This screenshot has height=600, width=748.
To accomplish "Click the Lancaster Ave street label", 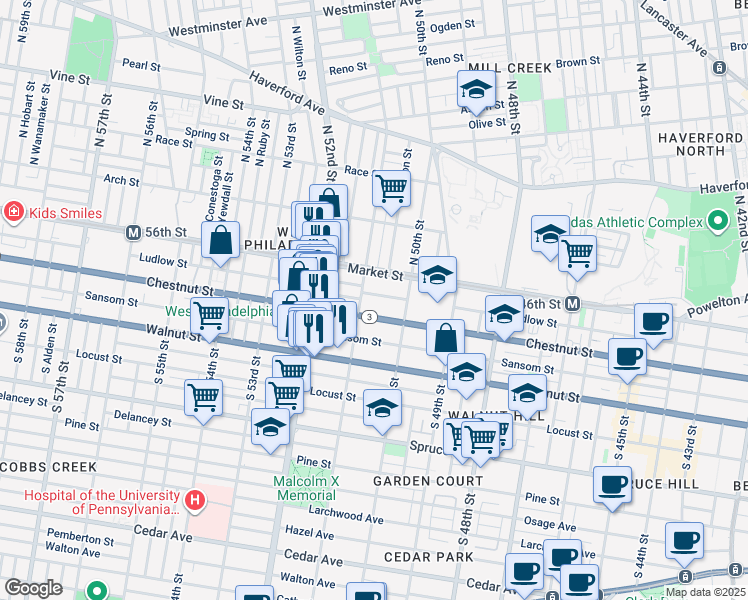I will 673,28.
